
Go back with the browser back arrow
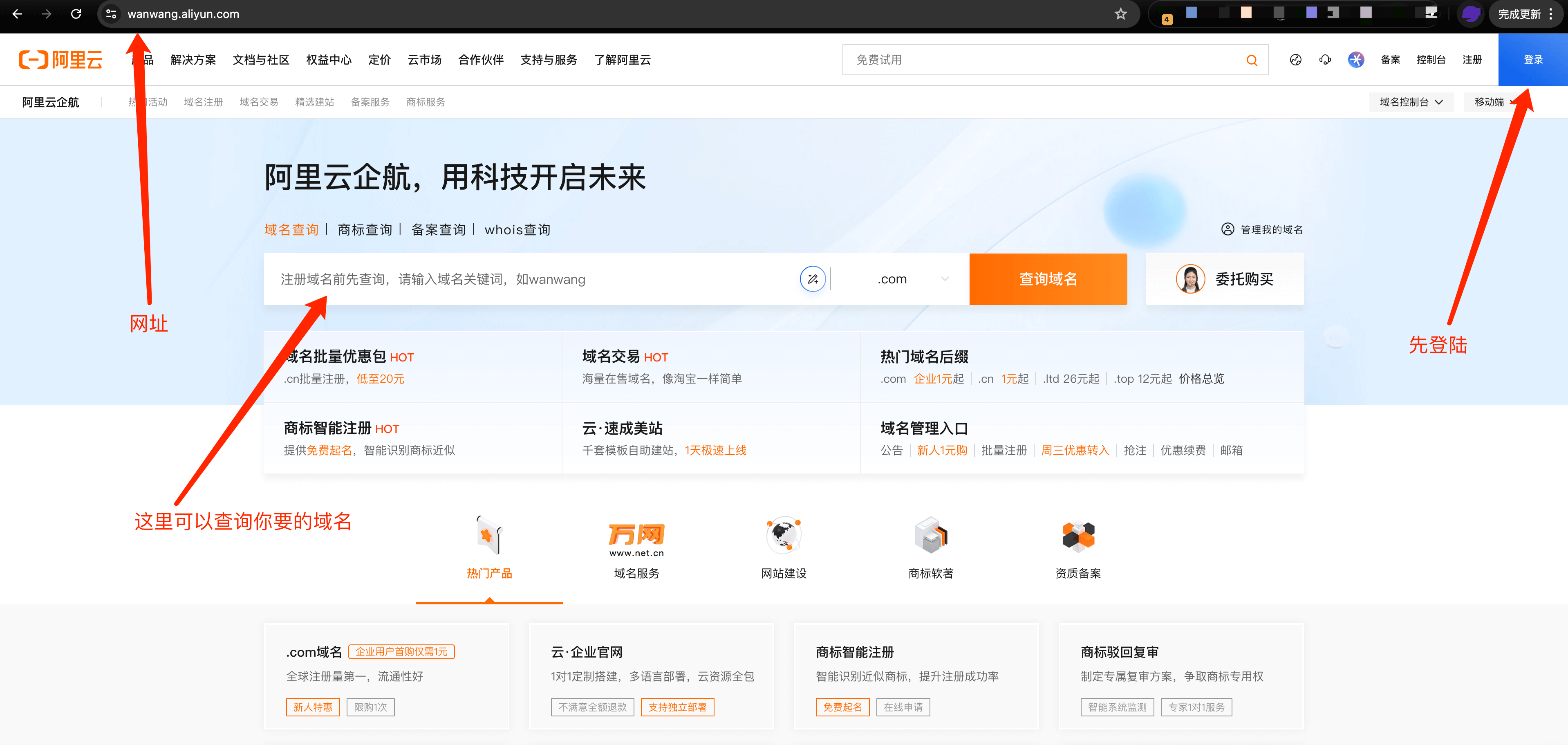[17, 13]
